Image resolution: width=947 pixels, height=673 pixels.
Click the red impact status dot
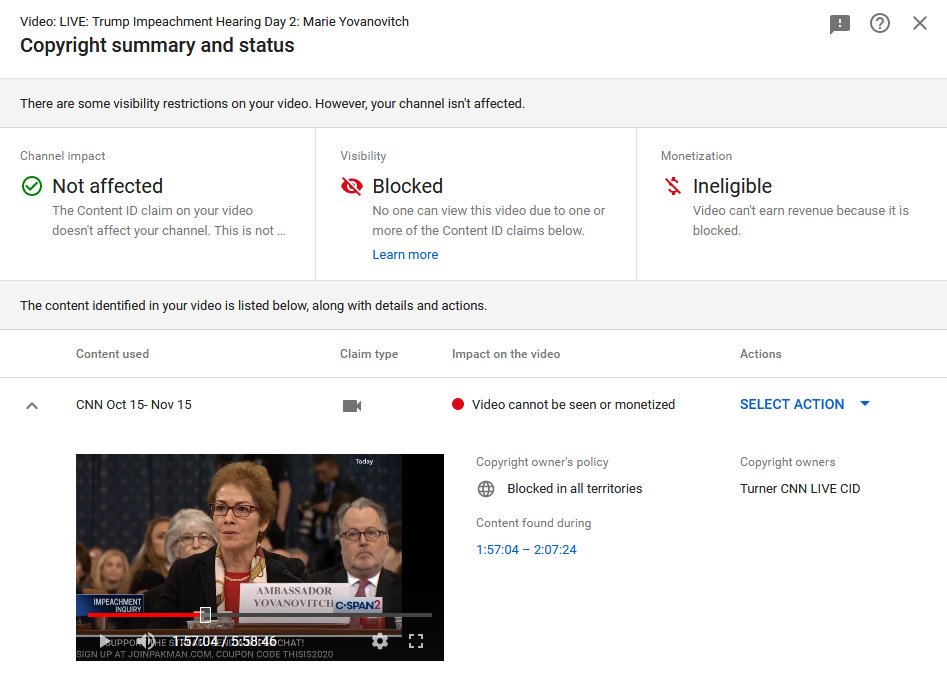(458, 404)
